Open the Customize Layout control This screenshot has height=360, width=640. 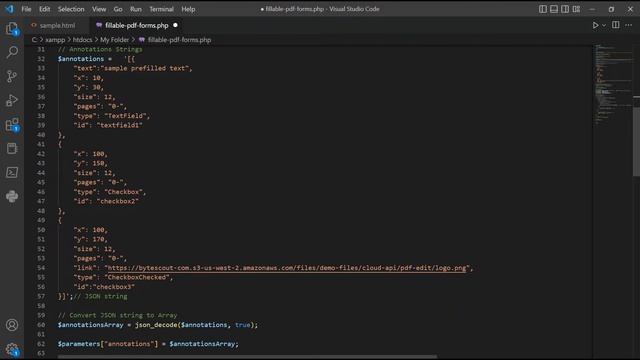click(576, 9)
